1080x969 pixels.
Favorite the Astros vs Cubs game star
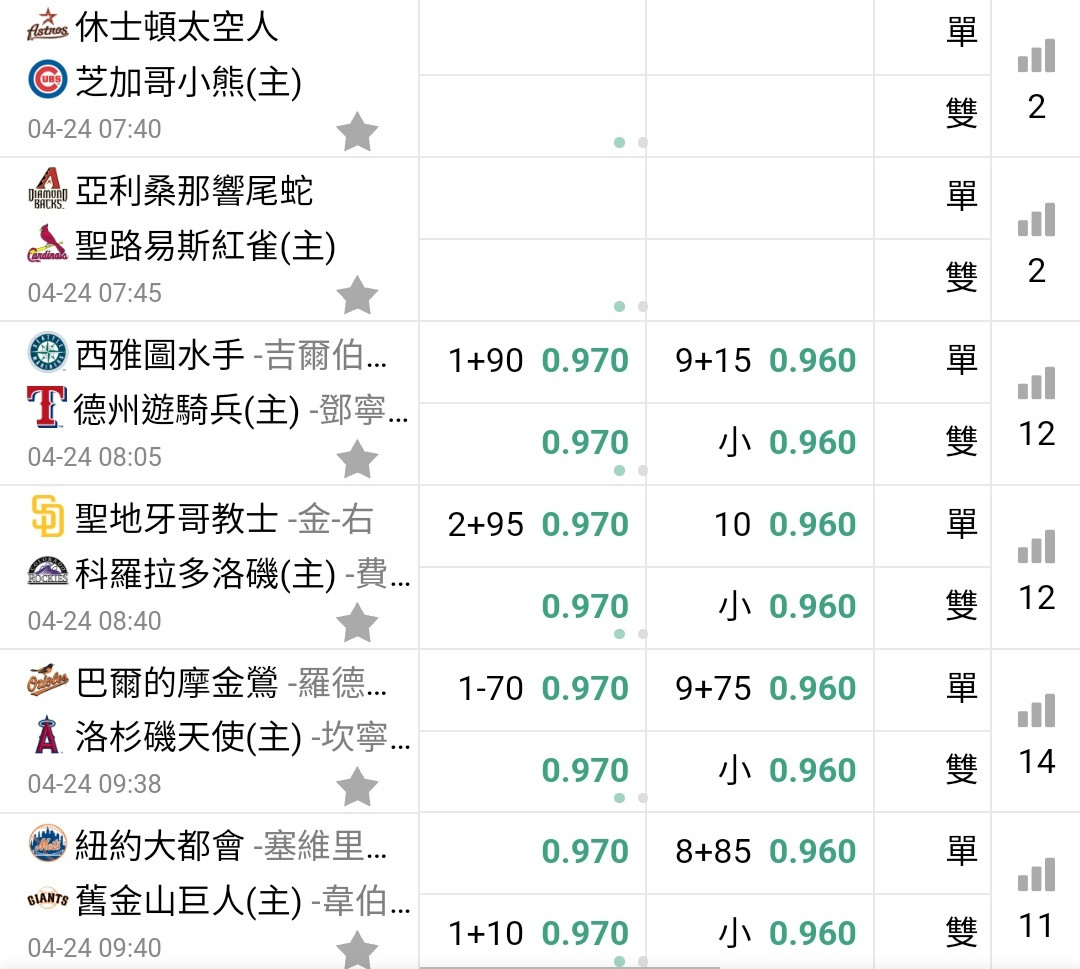(357, 132)
